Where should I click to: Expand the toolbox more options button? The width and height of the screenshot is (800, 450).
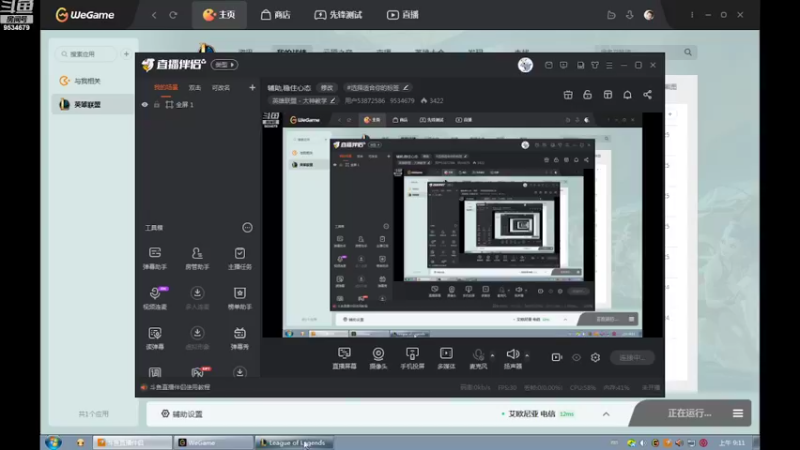pos(247,228)
